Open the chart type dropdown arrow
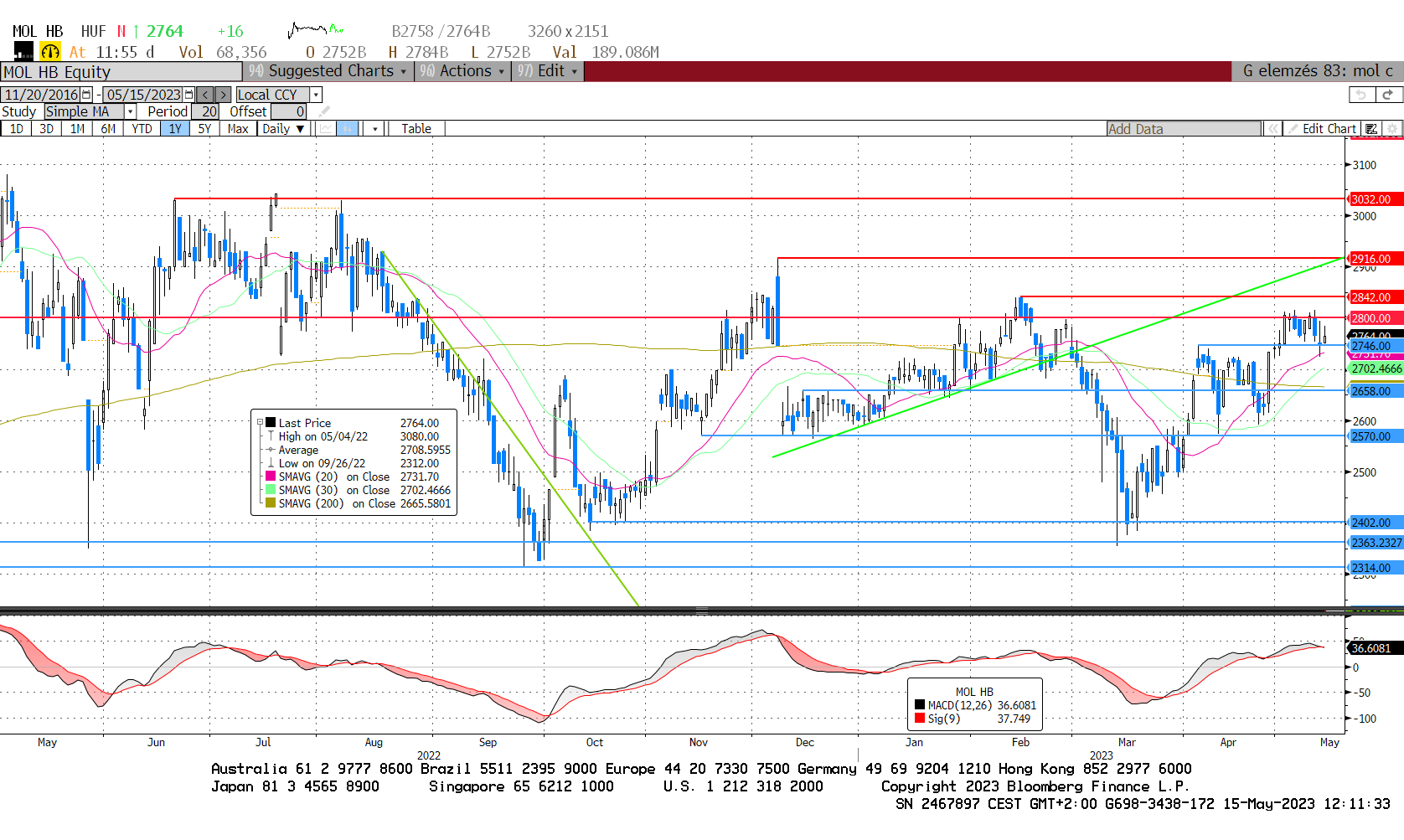The width and height of the screenshot is (1404, 840). [374, 129]
